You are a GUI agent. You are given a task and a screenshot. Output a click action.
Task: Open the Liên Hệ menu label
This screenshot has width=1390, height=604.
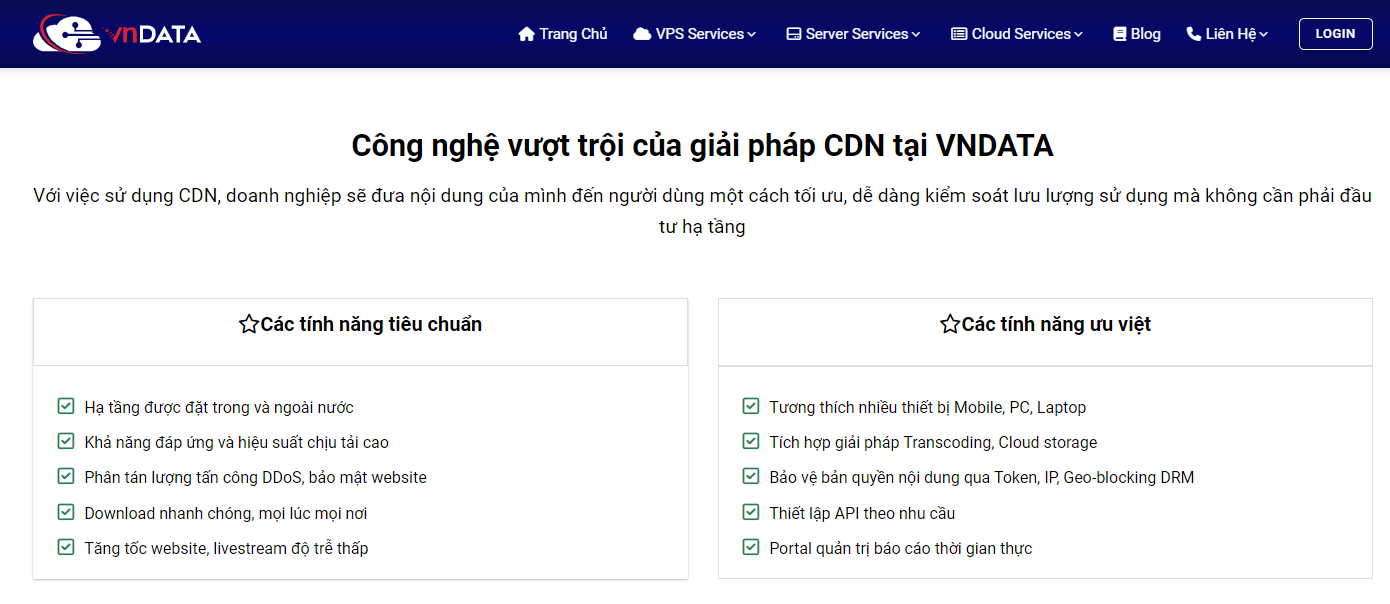(x=1231, y=34)
